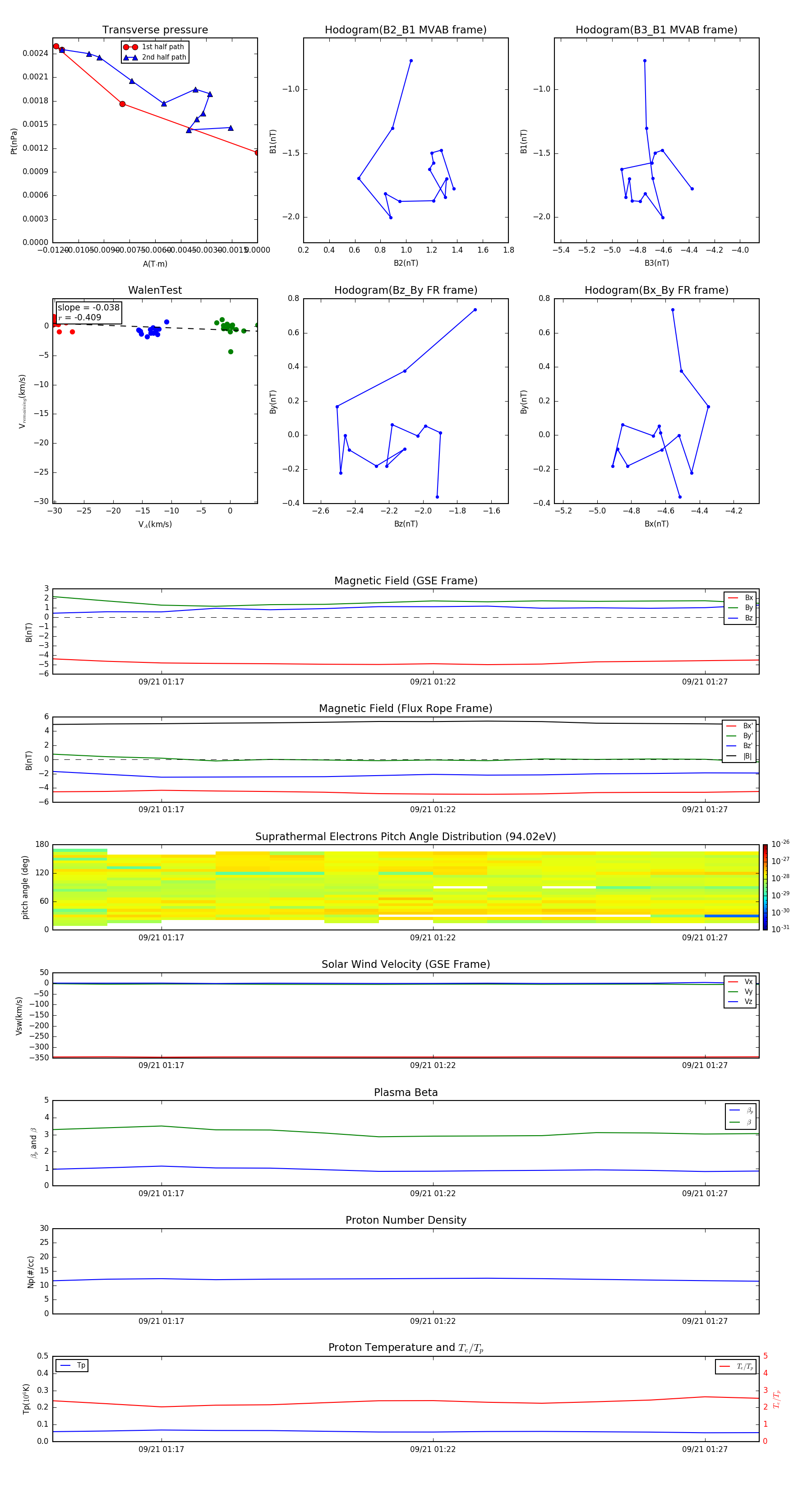Viewport: 812px width, 1489px height.
Task: Select the By' legend entry in flux rope plot
Action: 740,736
